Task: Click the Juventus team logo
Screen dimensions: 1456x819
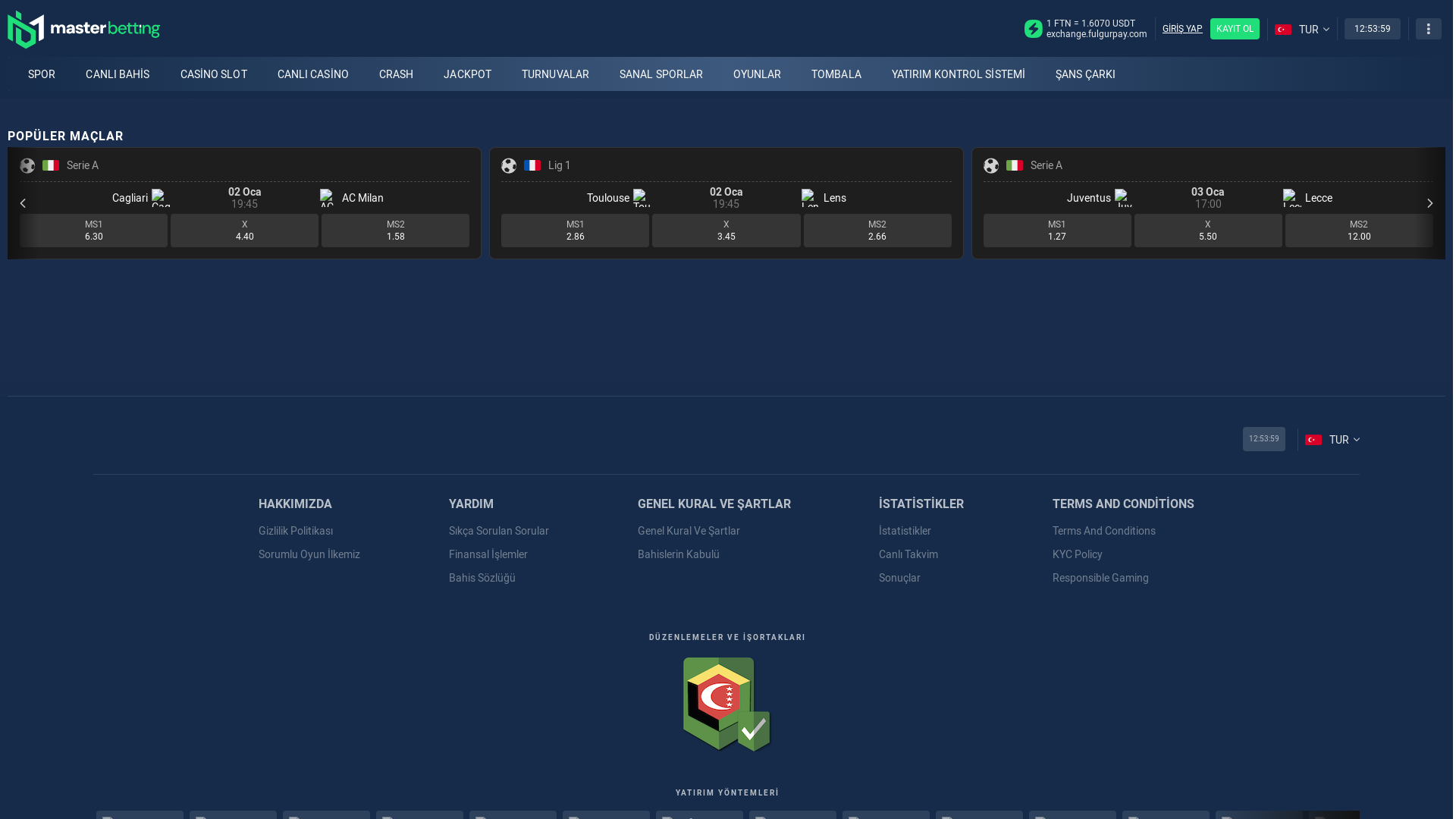Action: pyautogui.click(x=1124, y=198)
